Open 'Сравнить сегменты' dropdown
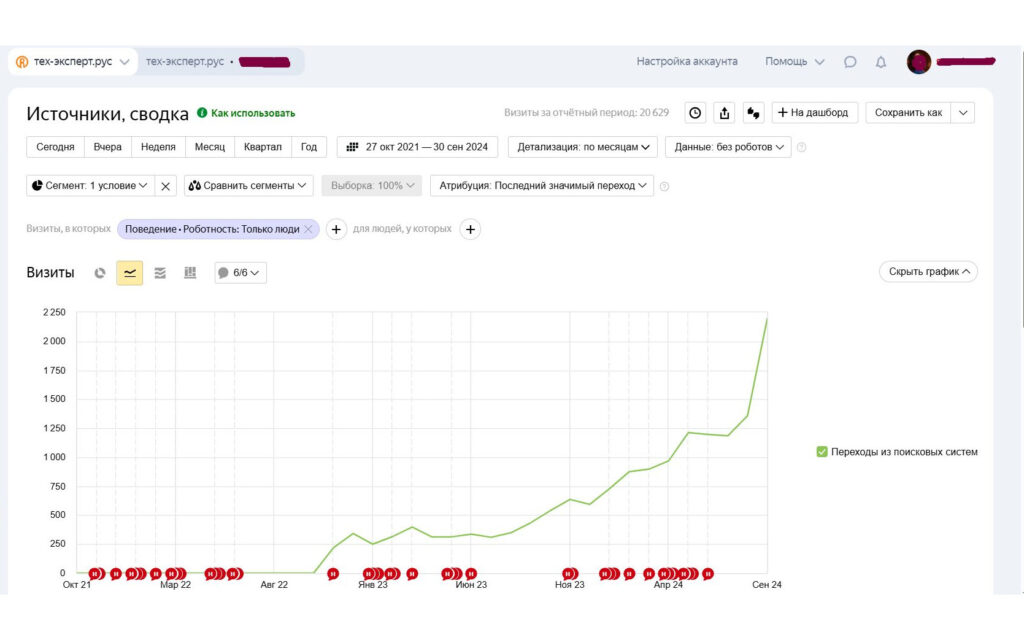1024x640 pixels. (x=248, y=185)
